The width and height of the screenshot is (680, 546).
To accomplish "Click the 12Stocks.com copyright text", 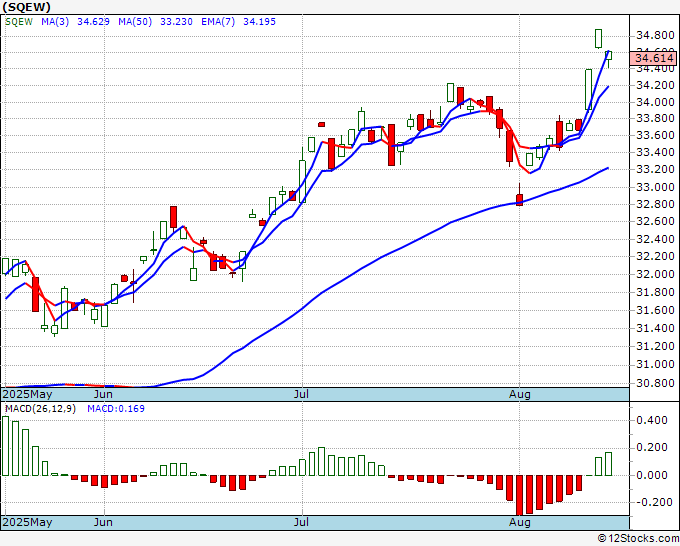I will 638,539.
